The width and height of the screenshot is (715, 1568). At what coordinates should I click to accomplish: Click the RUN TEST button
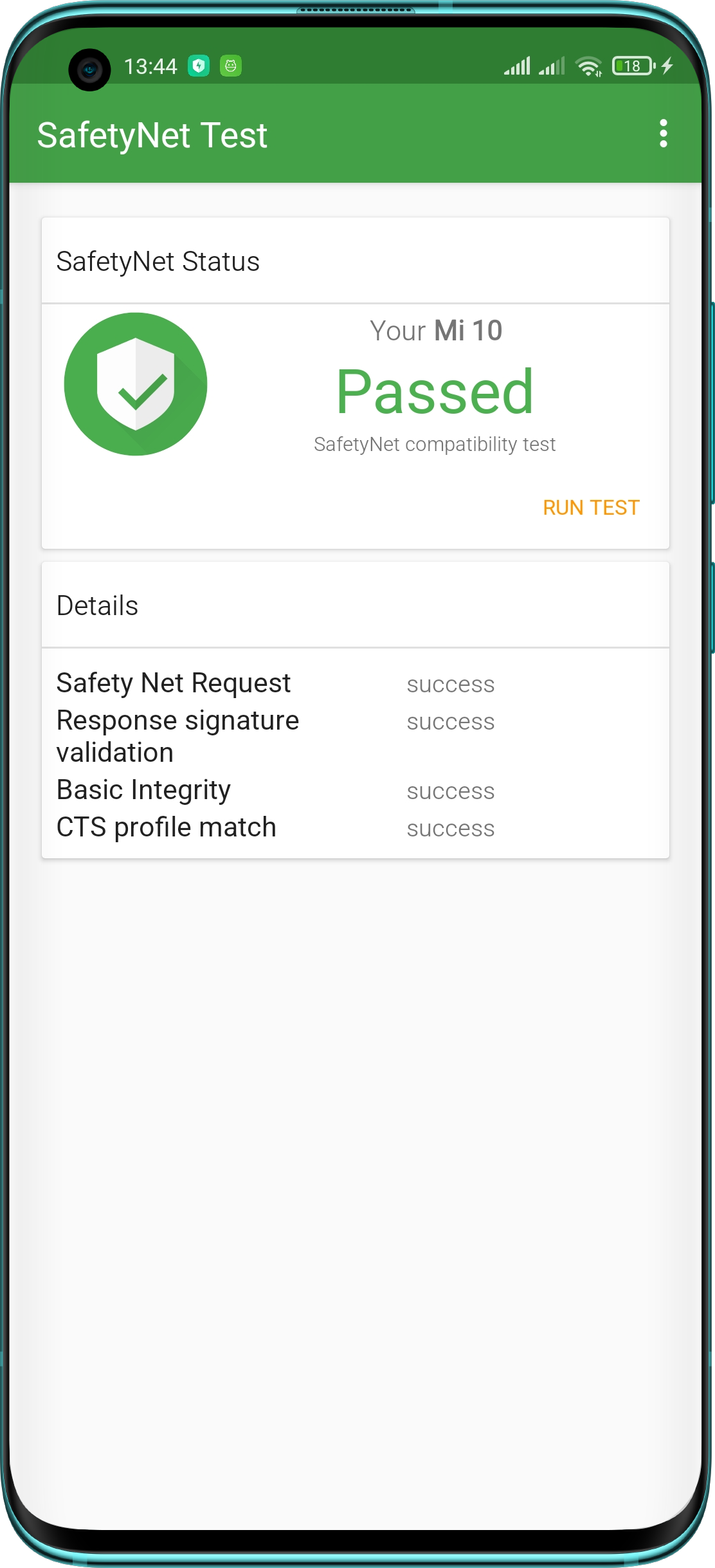[x=591, y=508]
